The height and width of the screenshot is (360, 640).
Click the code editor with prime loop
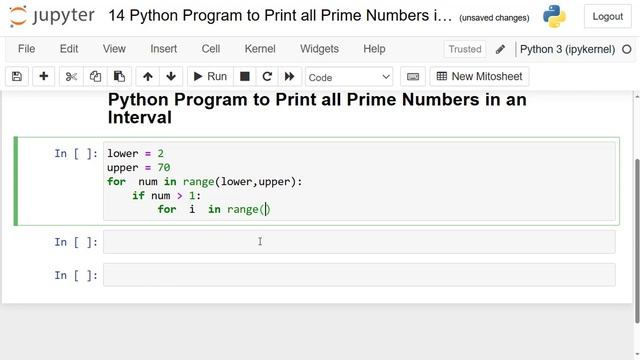[359, 181]
